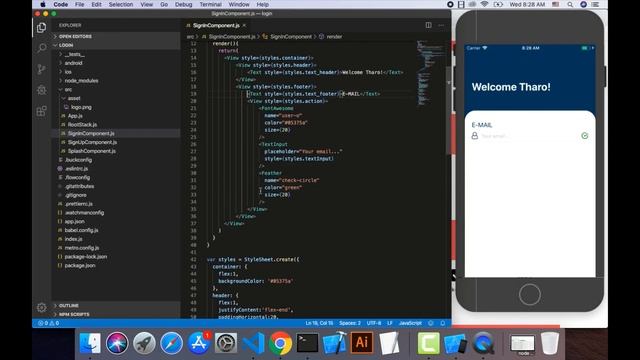Open Adobe Illustrator from the Dock
The width and height of the screenshot is (640, 360).
362,343
